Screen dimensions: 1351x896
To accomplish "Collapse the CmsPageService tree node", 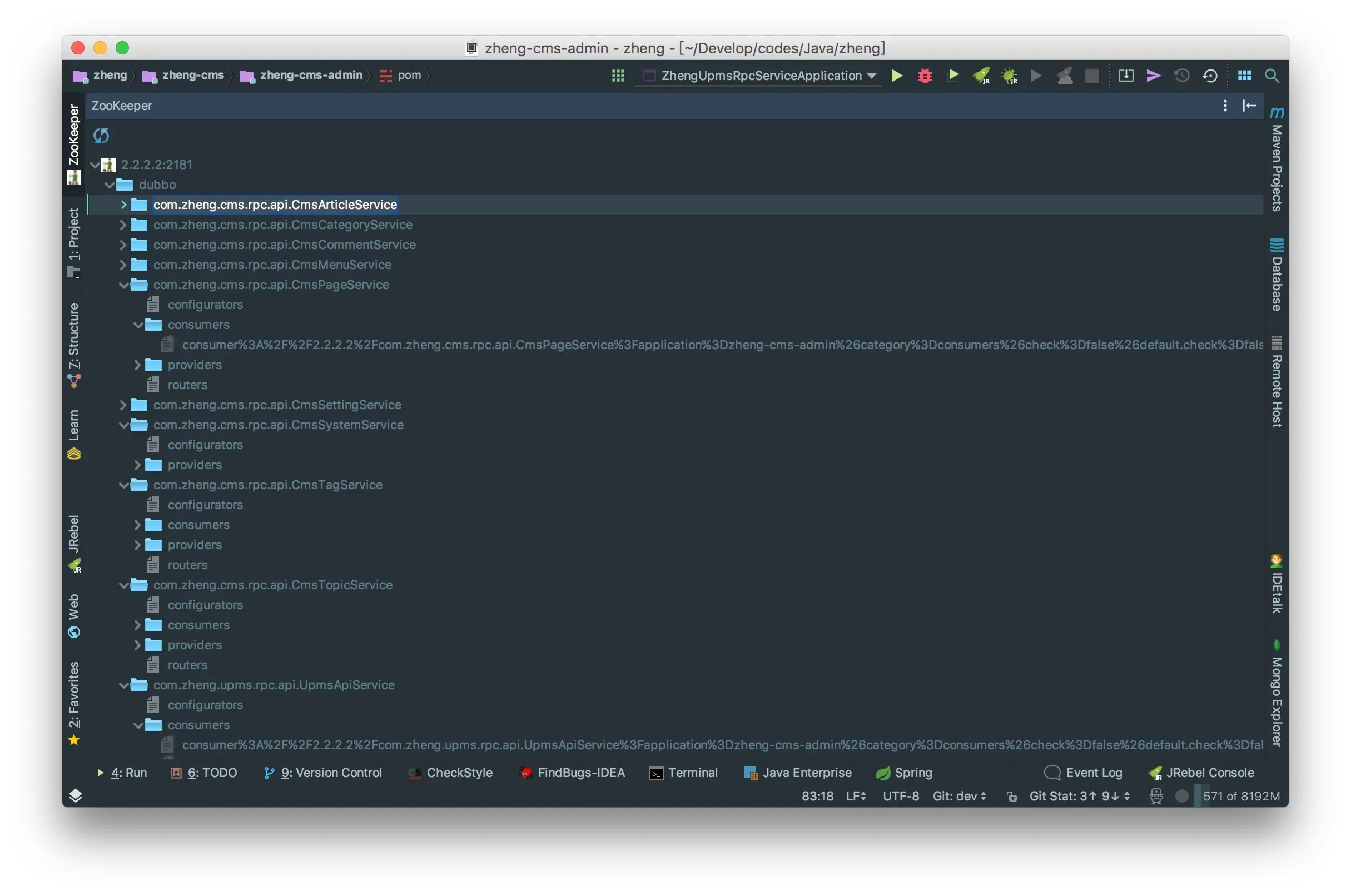I will [x=123, y=285].
